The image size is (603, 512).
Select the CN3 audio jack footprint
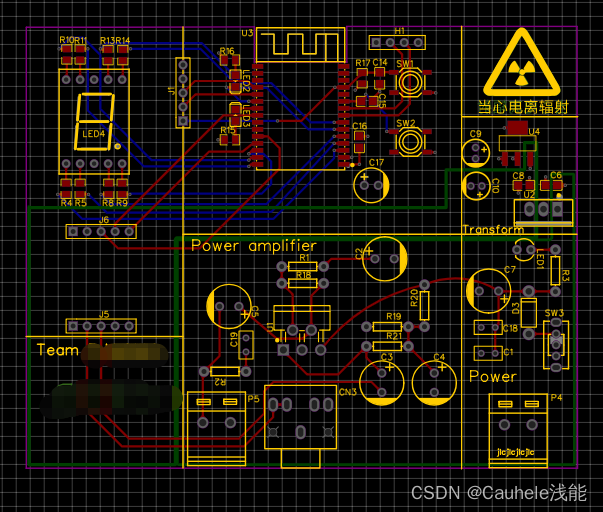pos(300,426)
